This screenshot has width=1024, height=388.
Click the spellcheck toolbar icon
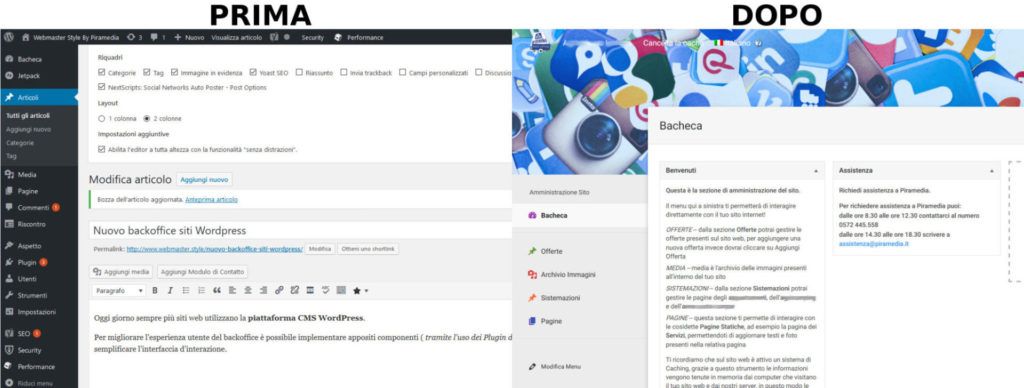(x=325, y=290)
